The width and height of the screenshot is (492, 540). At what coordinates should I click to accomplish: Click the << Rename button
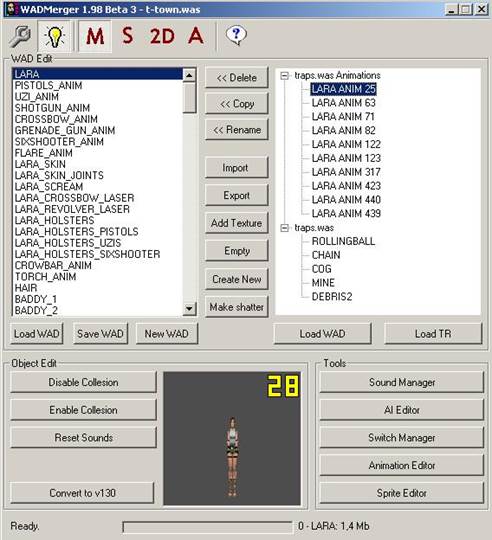tap(237, 130)
